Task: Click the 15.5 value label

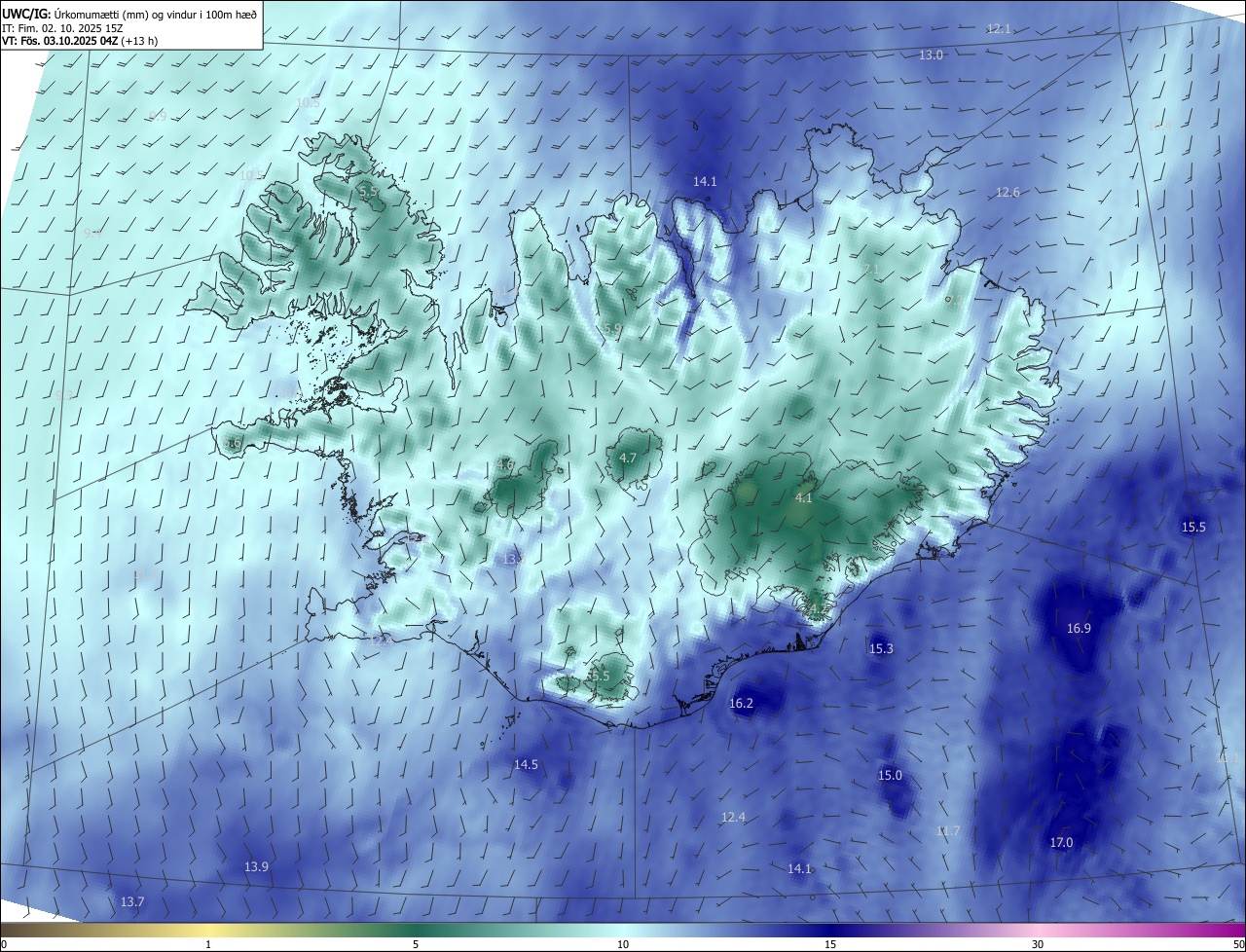Action: coord(1193,527)
